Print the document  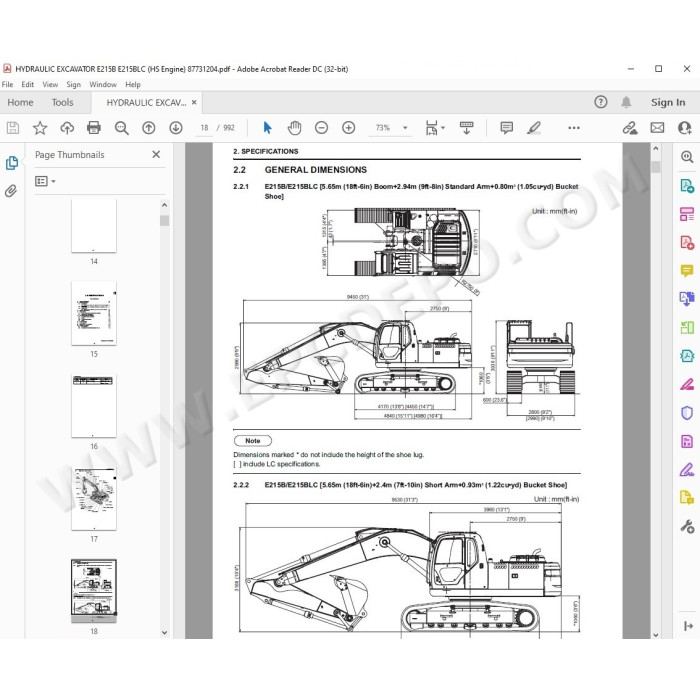(94, 128)
